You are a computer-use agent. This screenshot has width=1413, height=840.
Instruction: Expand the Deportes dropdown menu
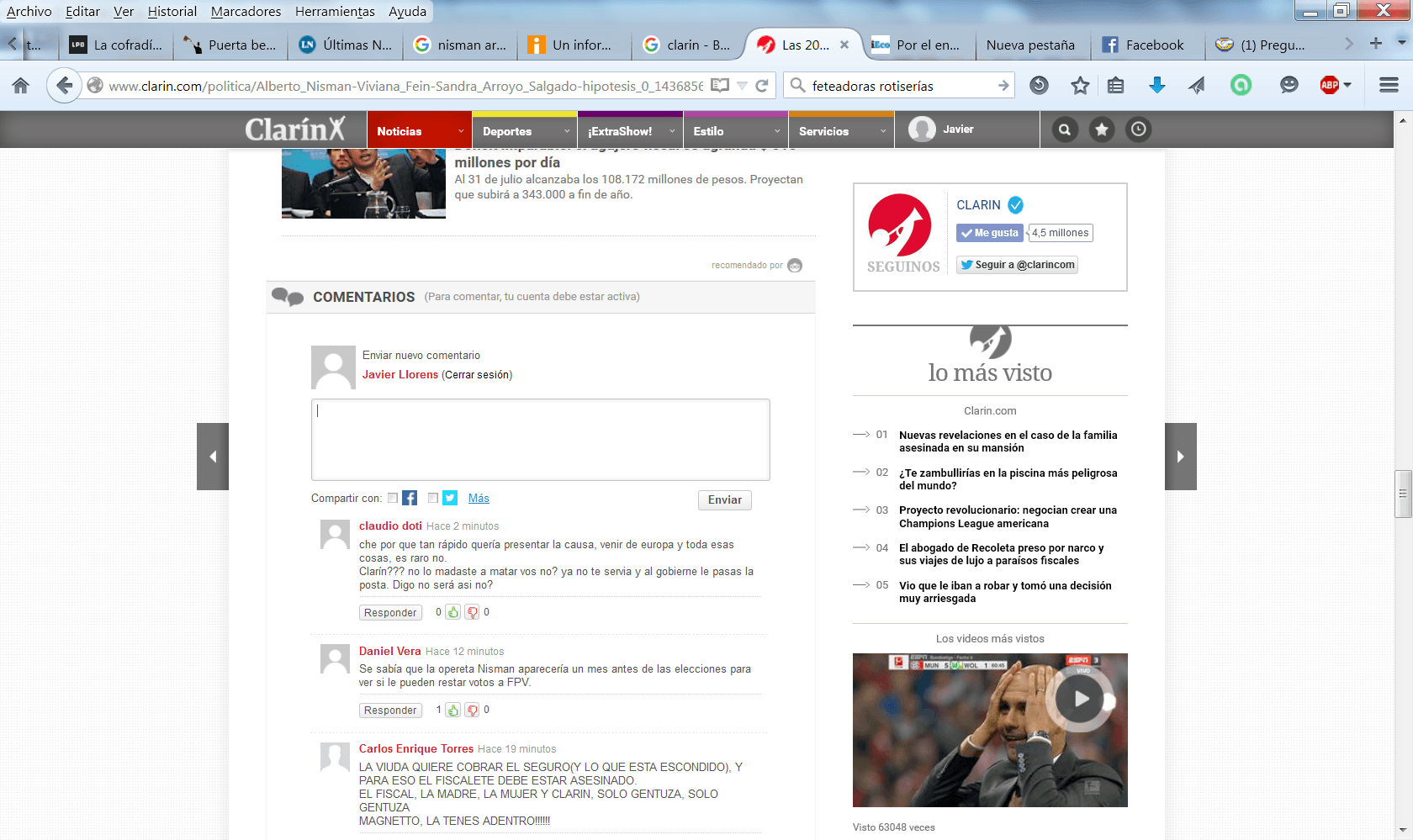coord(566,131)
